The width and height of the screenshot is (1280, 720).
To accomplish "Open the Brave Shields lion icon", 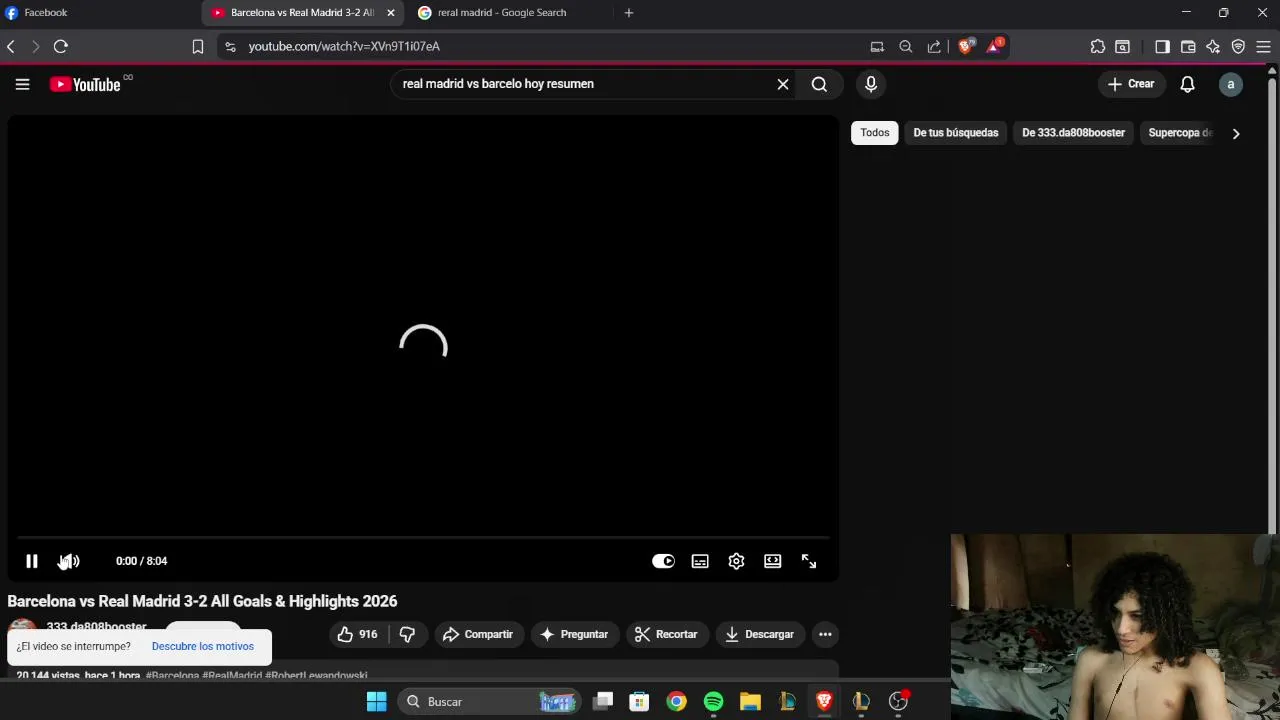I will click(x=966, y=46).
